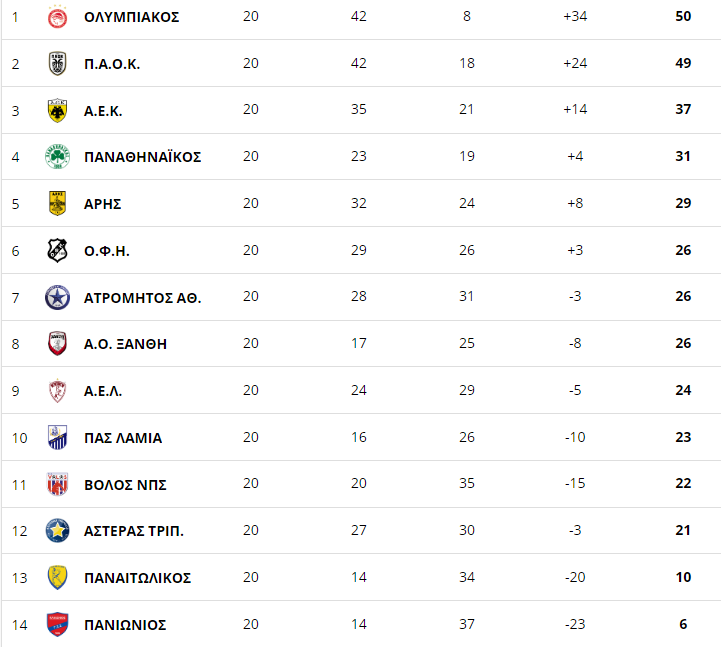Click Olympiakos points total of 50
721x647 pixels.
point(683,16)
